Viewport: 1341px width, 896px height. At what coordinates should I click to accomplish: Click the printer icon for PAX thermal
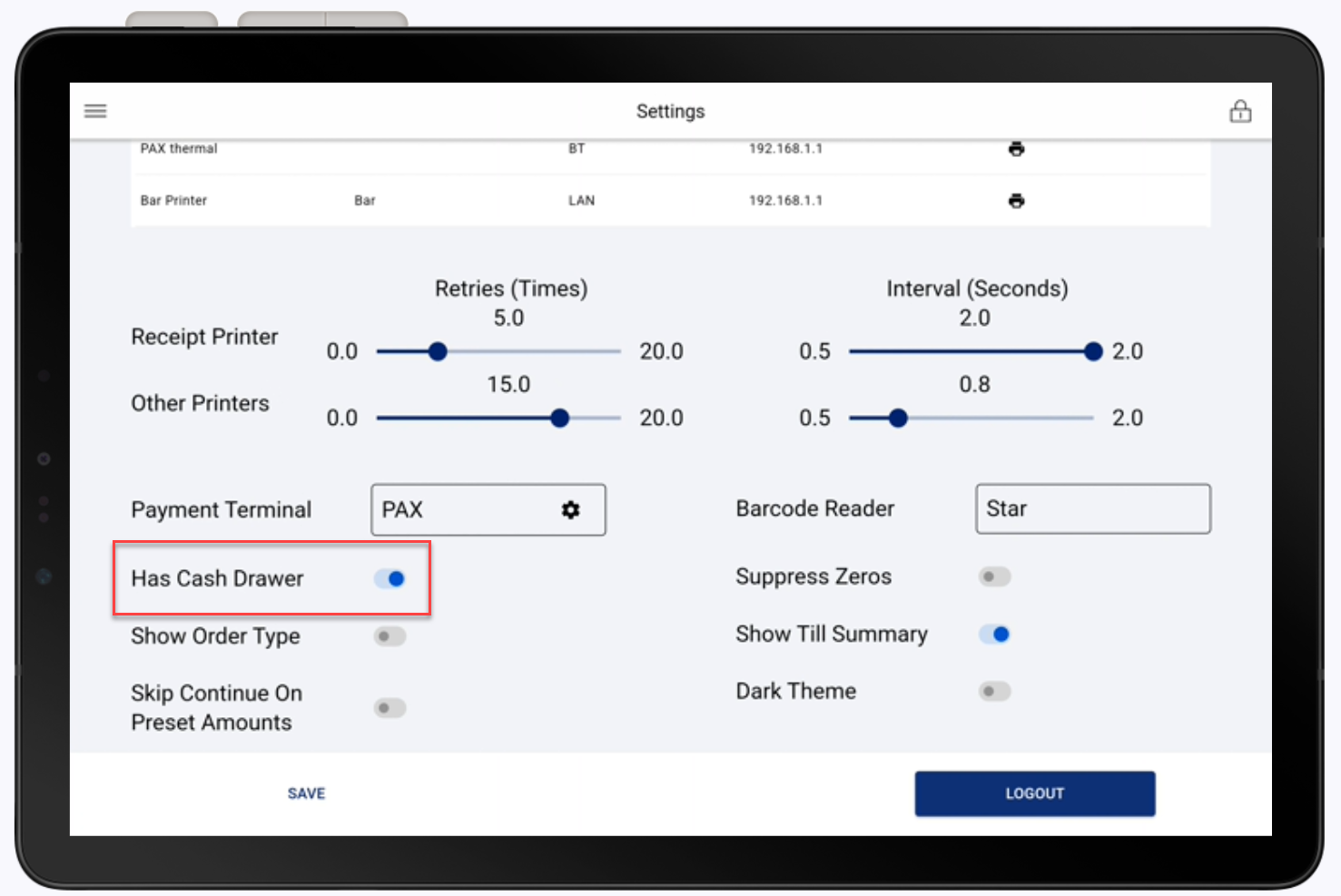click(x=1016, y=148)
